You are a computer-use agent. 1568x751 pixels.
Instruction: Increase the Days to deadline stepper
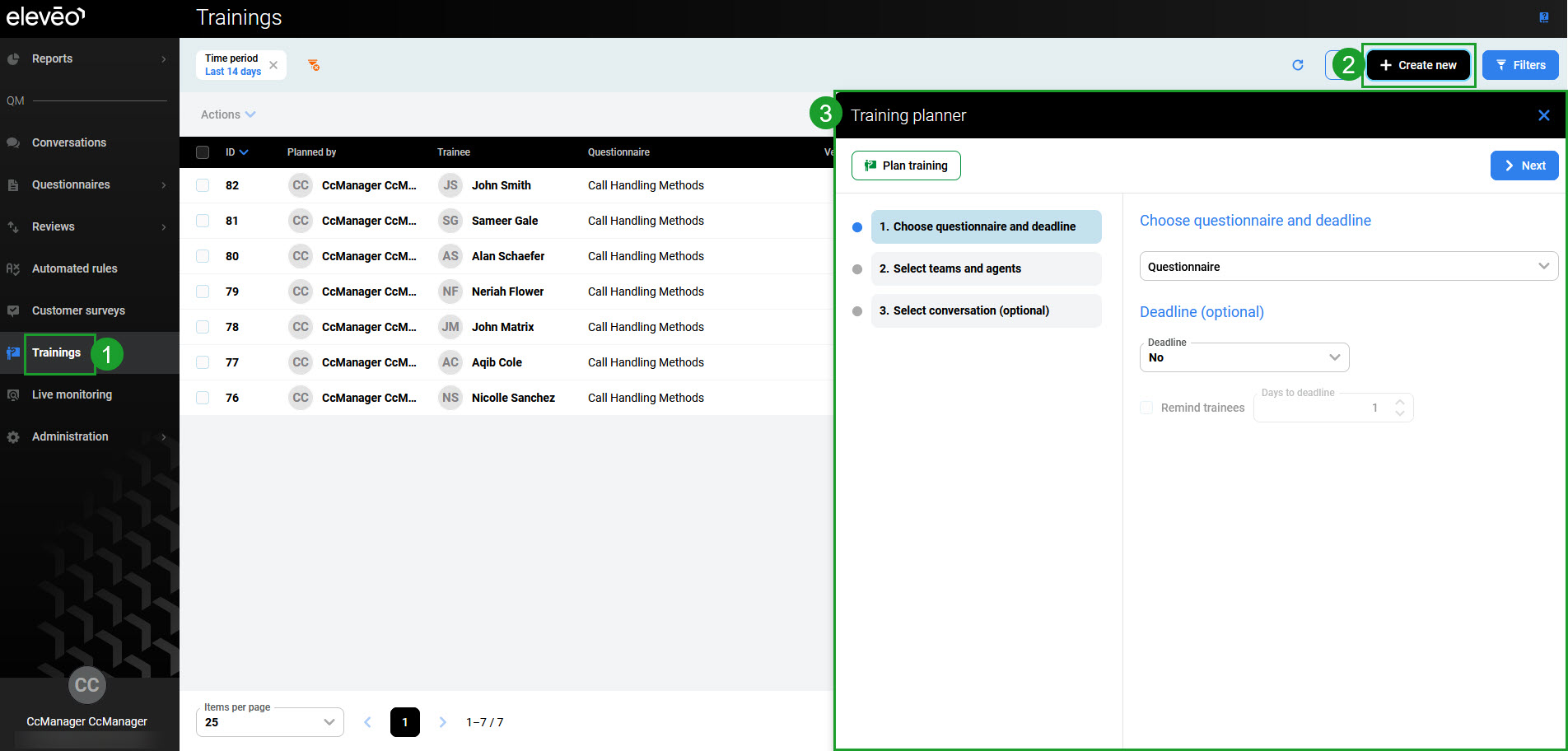1400,402
